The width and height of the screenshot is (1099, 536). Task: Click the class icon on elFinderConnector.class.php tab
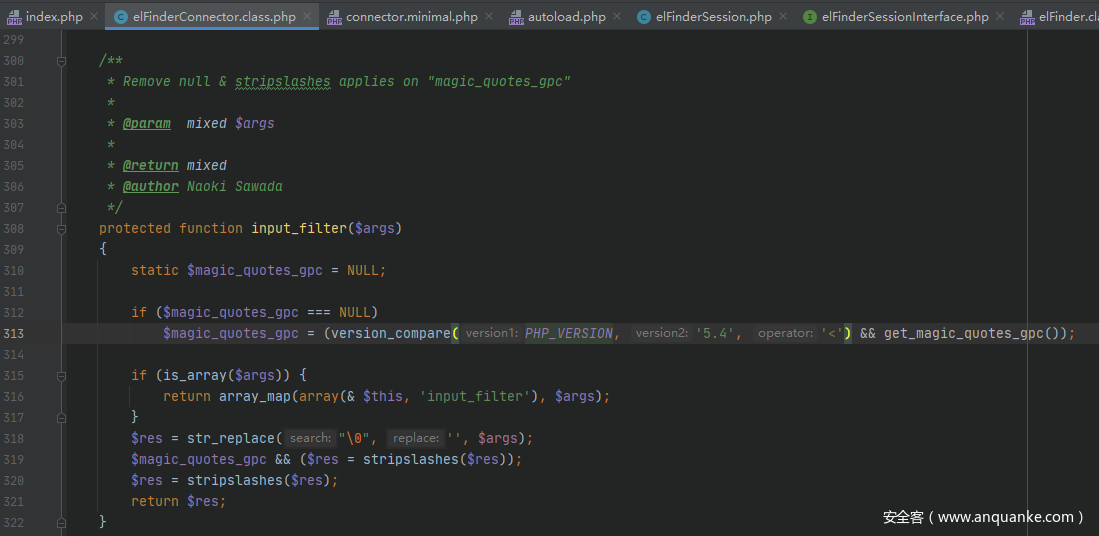(x=121, y=17)
